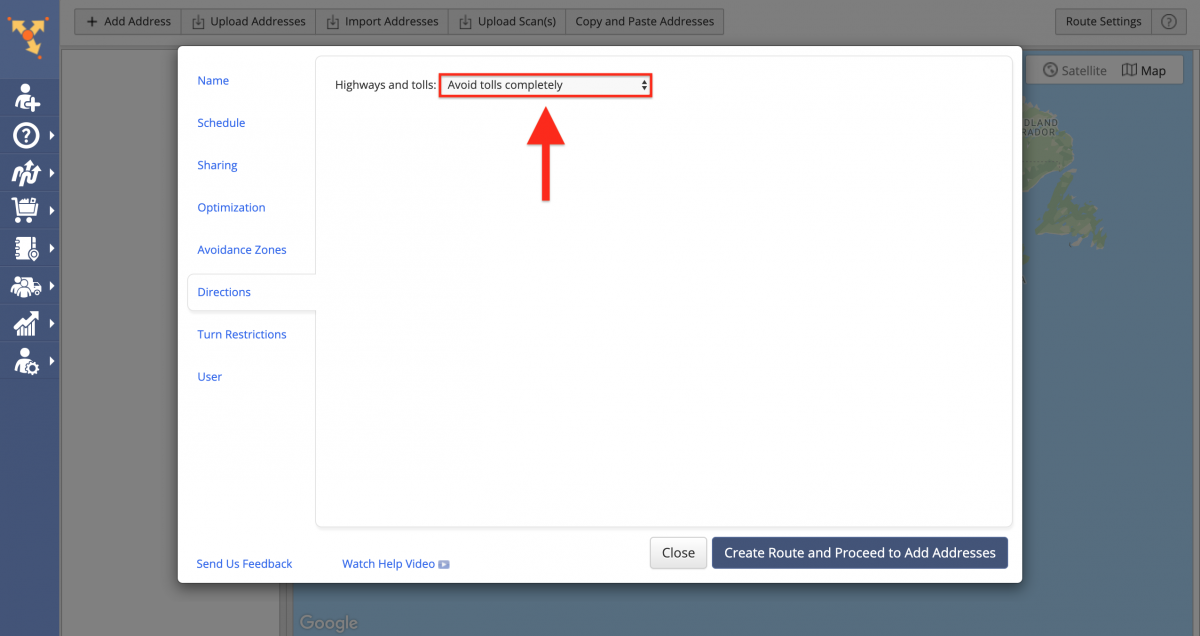Click the Upload Addresses button

[248, 22]
